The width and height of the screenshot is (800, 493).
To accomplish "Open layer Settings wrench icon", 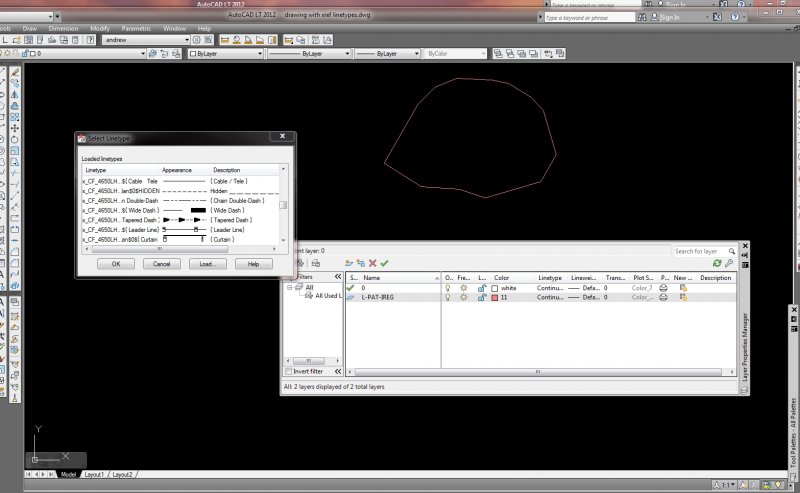I will point(729,263).
